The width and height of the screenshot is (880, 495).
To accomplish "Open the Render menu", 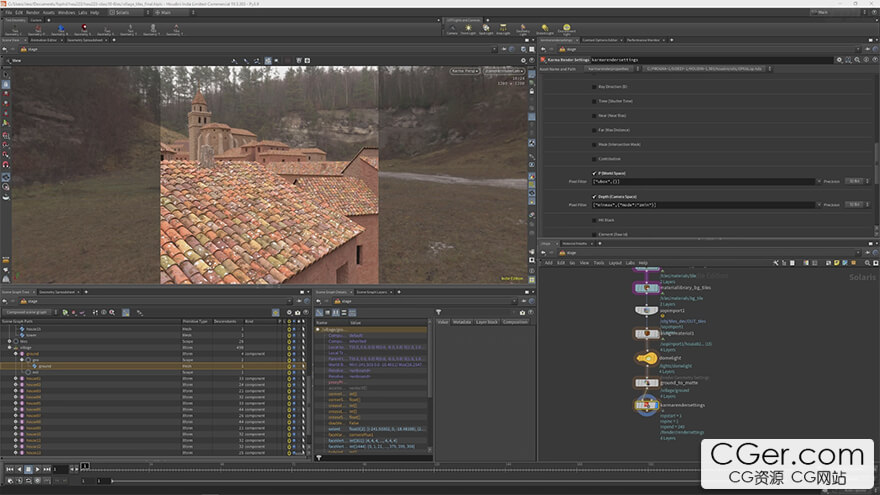I will pos(33,12).
